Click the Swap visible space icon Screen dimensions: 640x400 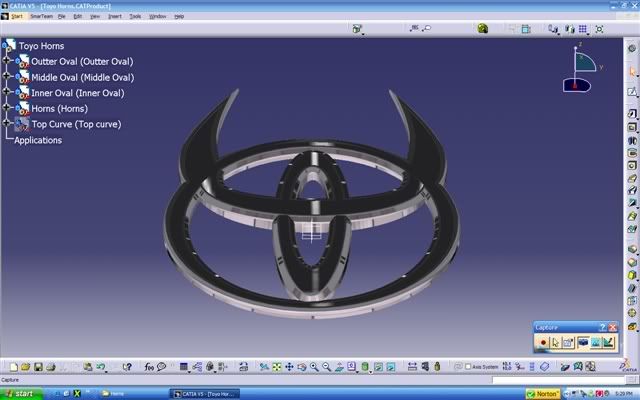coord(391,367)
